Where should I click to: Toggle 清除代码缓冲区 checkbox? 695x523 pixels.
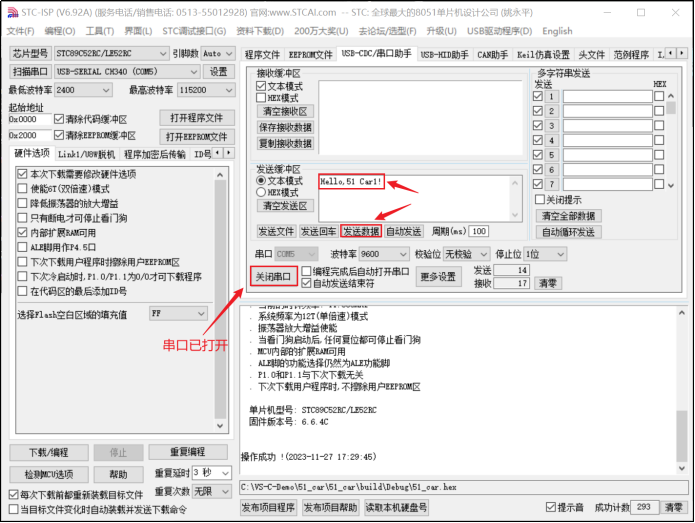click(59, 119)
